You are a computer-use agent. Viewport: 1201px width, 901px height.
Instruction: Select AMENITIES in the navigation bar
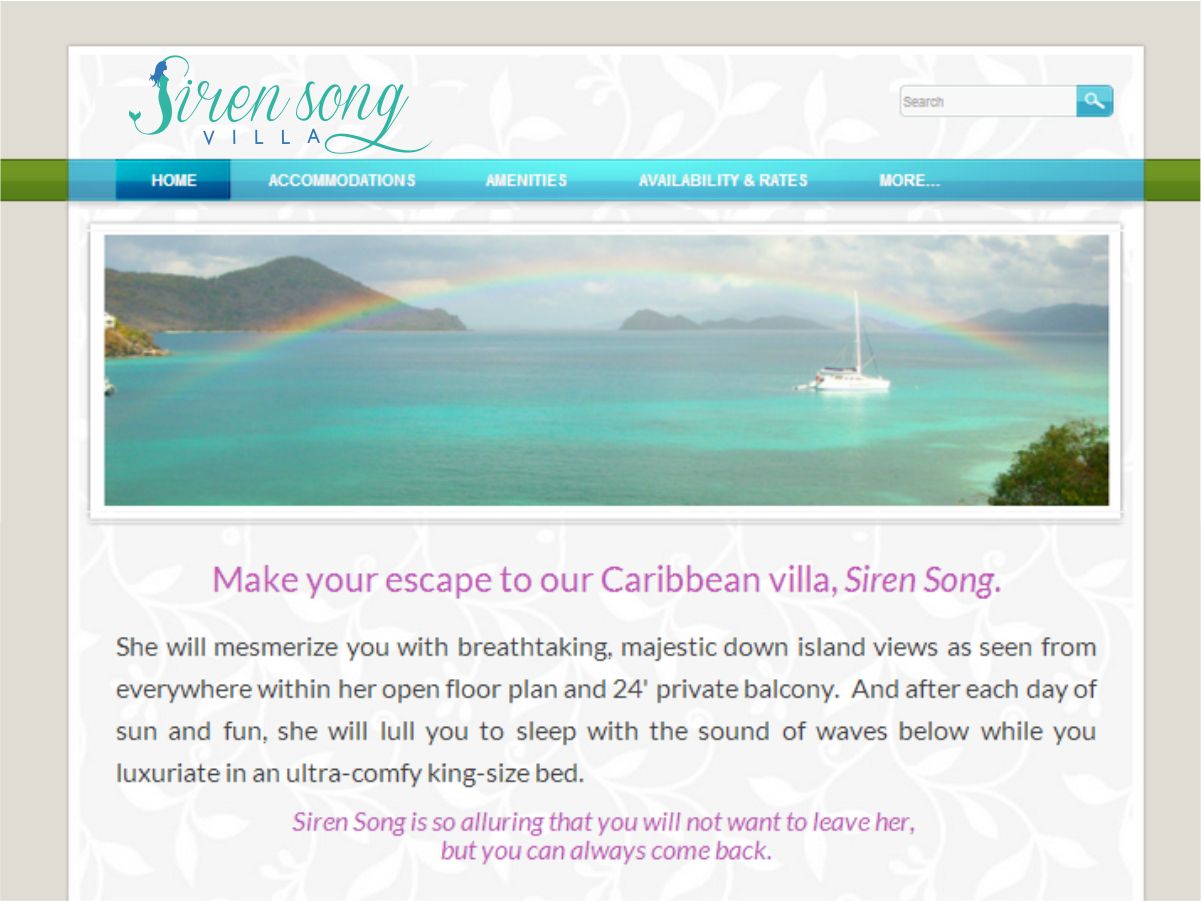pyautogui.click(x=526, y=181)
